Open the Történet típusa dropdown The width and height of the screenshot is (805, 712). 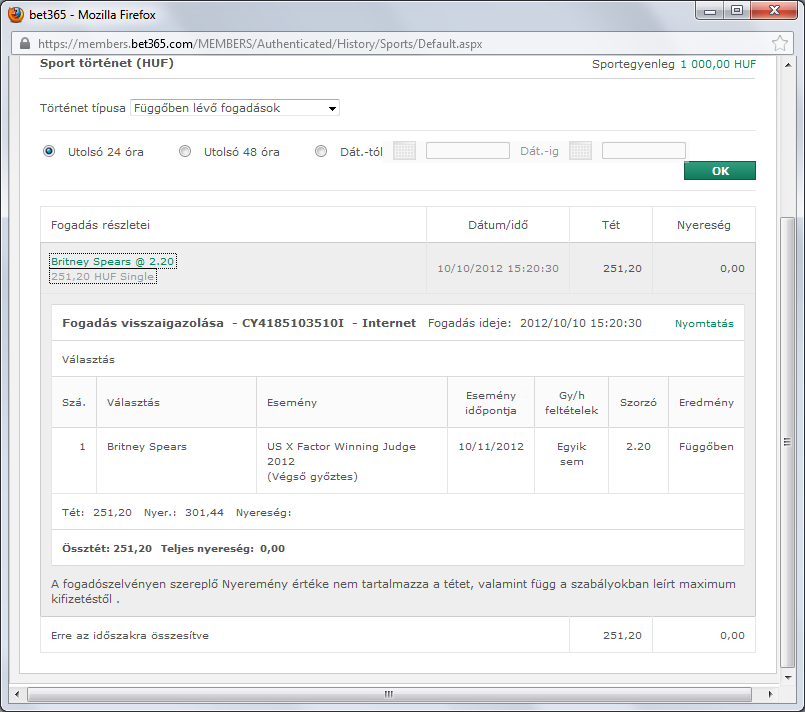point(235,108)
